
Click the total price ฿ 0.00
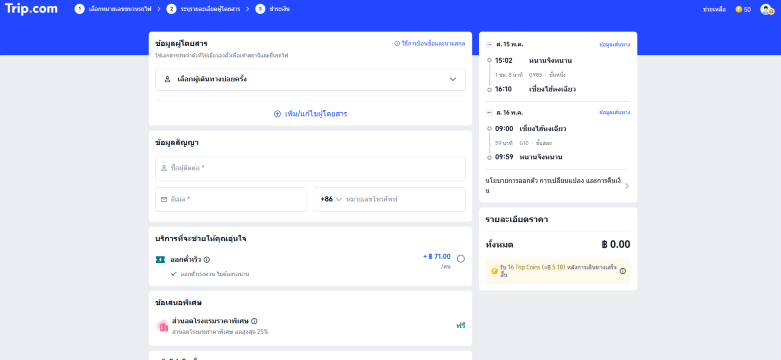616,244
